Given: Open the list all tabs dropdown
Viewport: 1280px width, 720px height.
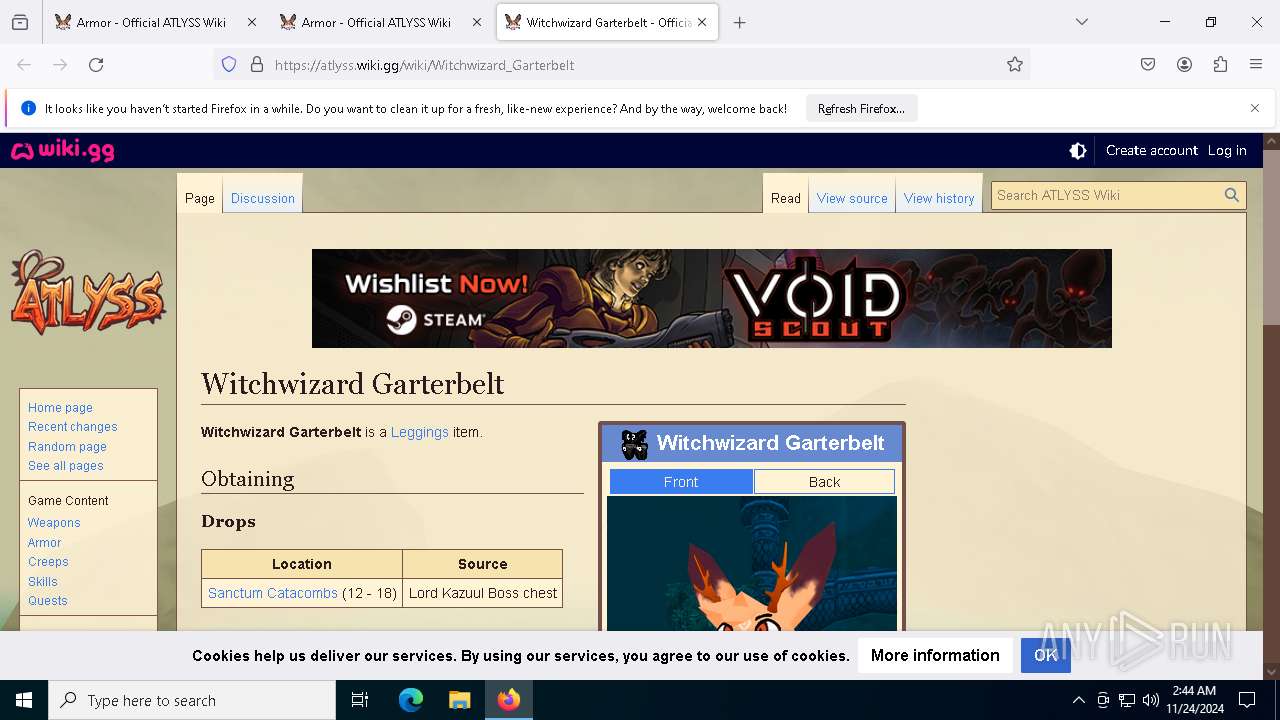Looking at the screenshot, I should pos(1082,22).
